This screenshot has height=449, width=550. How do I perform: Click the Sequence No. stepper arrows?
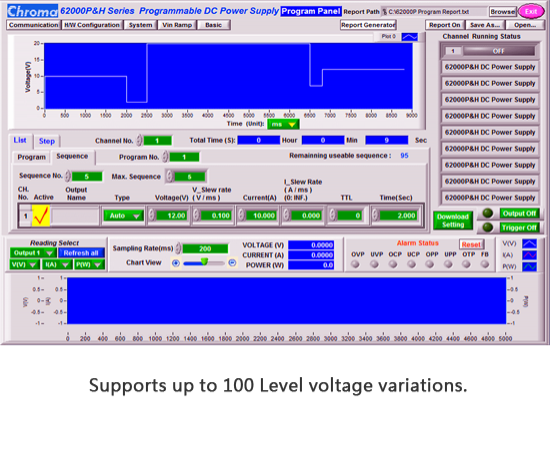coord(68,176)
